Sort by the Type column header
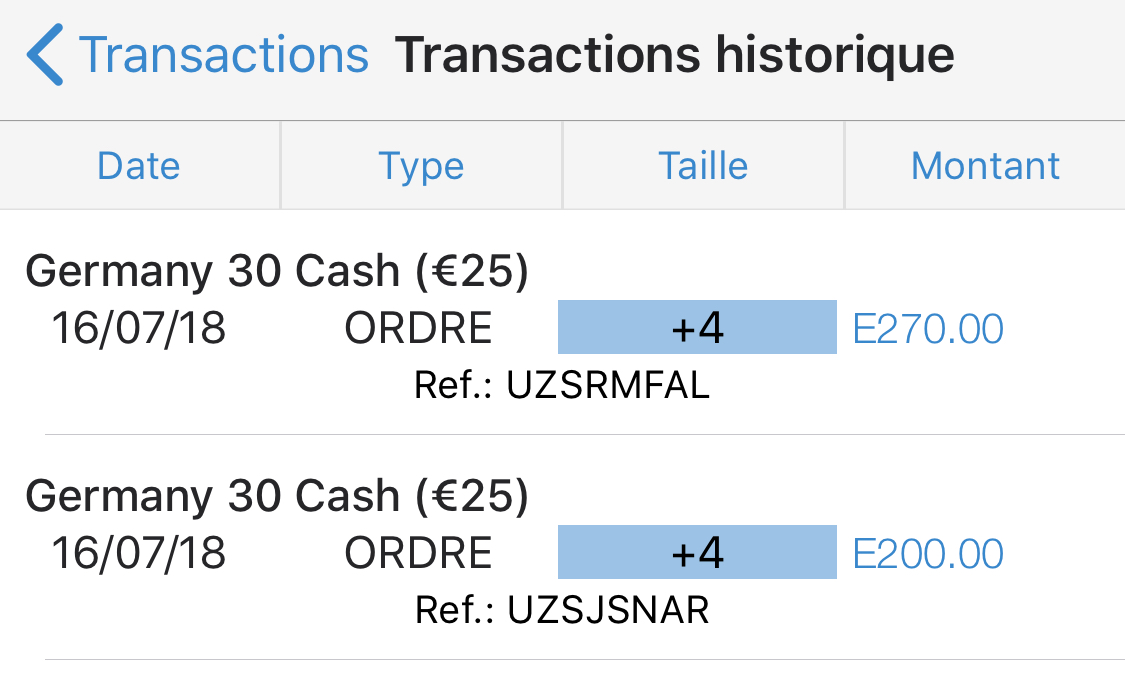The width and height of the screenshot is (1125, 676). pyautogui.click(x=421, y=166)
